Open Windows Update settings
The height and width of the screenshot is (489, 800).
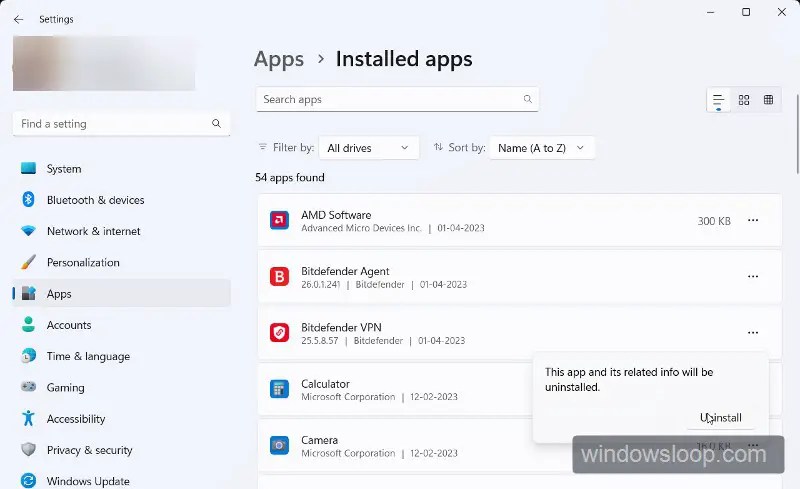[x=121, y=481]
